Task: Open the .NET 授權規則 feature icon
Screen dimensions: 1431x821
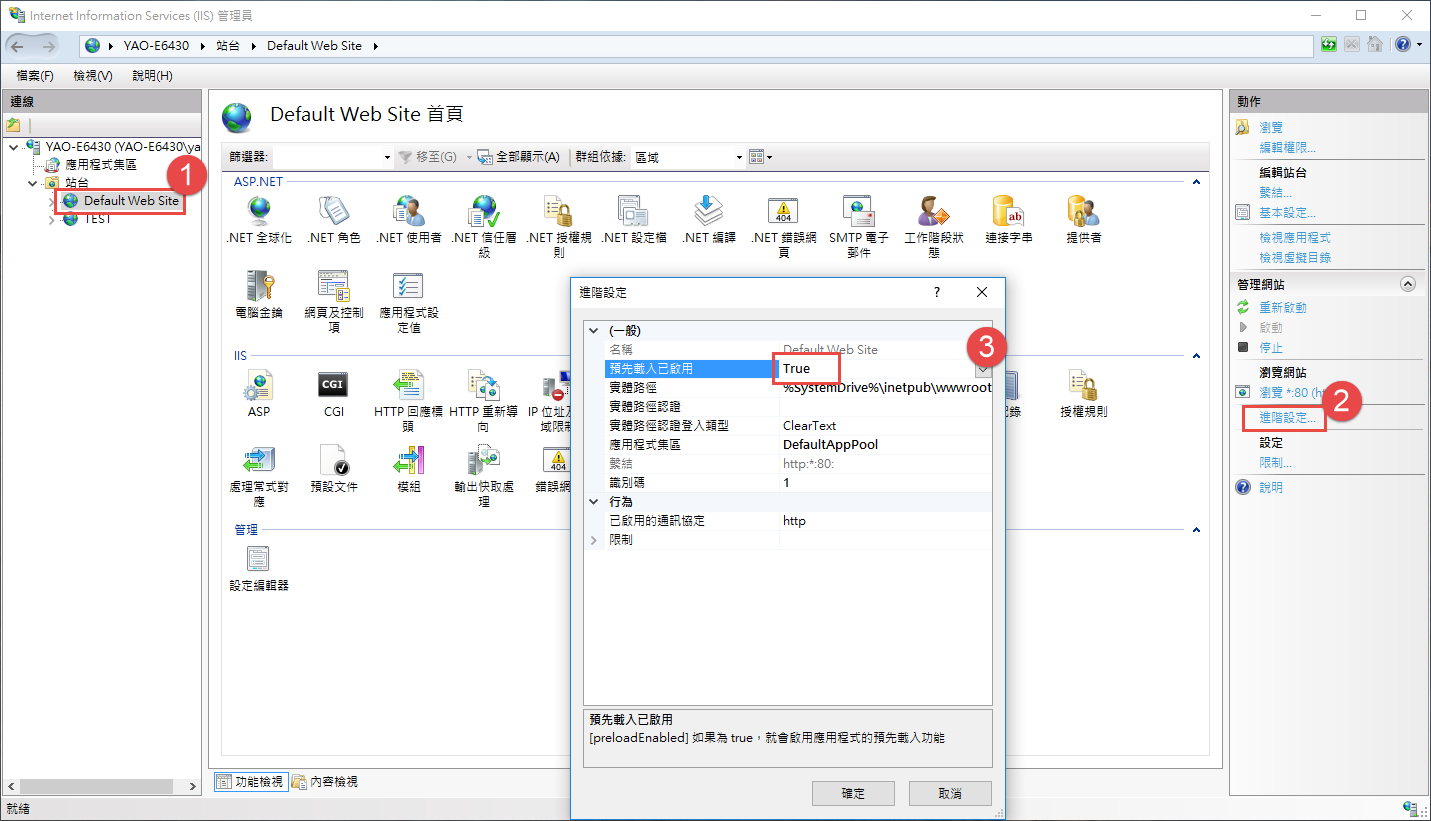Action: click(x=559, y=227)
